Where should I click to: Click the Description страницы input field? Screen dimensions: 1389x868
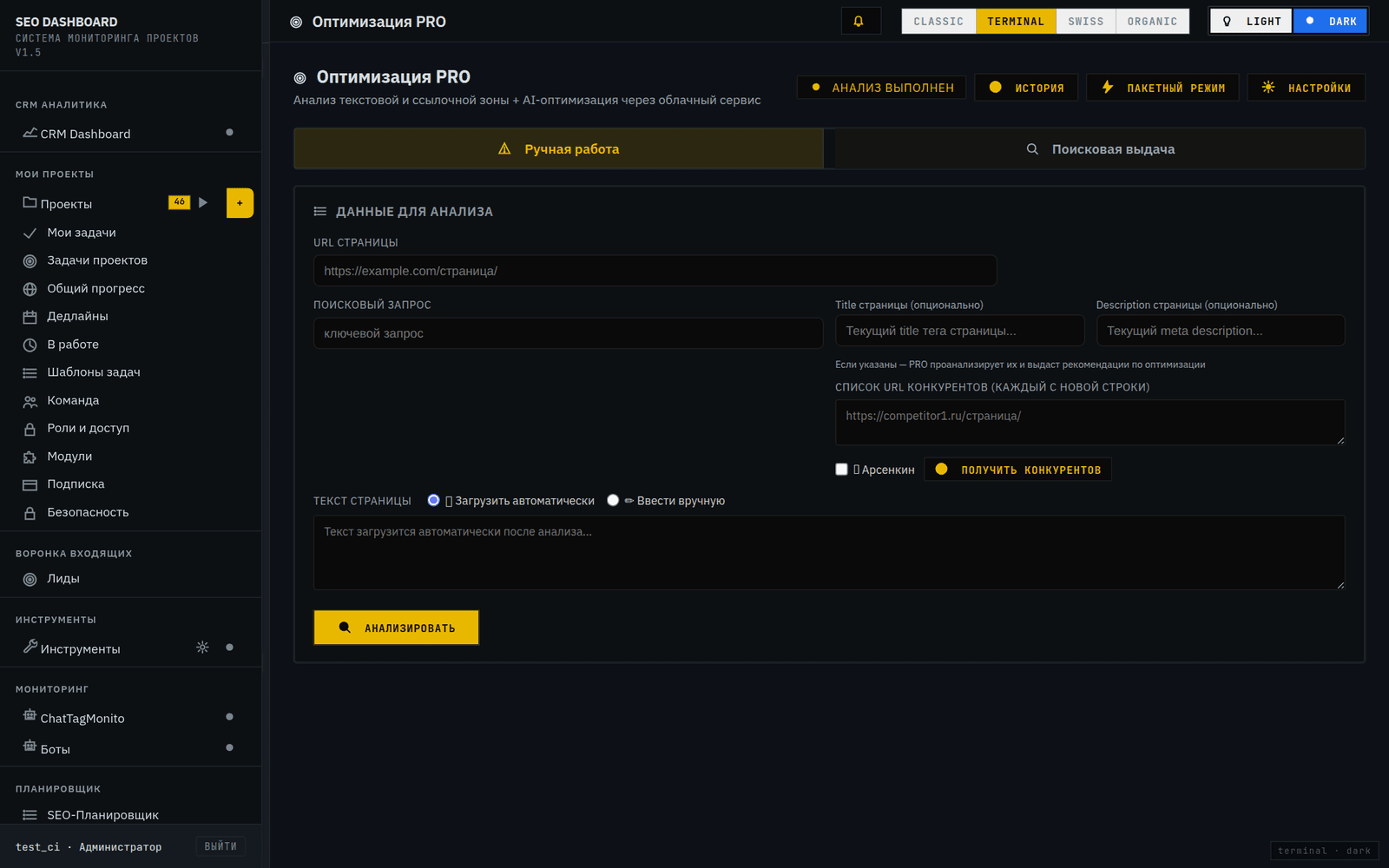tap(1221, 331)
